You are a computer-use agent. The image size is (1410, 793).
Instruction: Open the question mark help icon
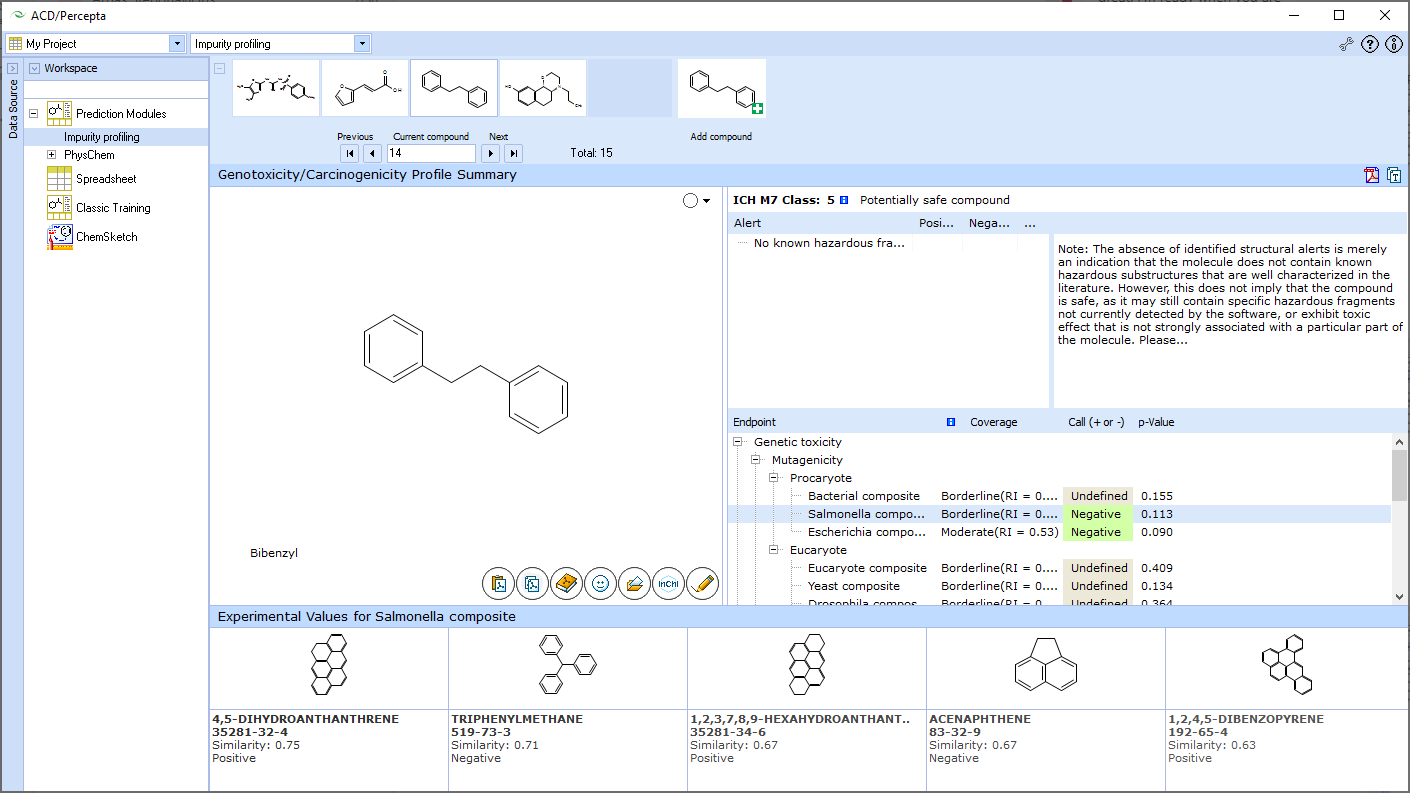coord(1370,44)
